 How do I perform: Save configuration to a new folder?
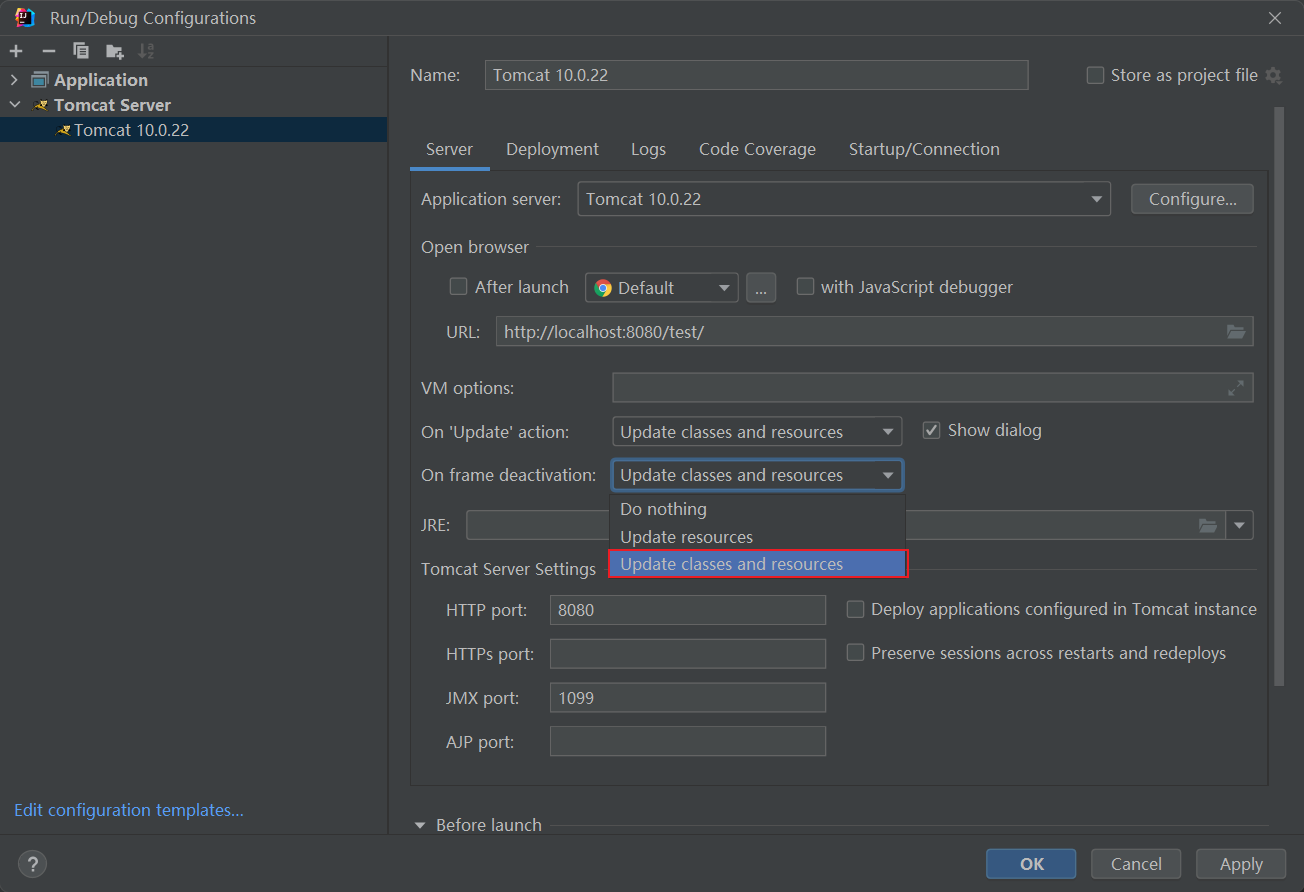click(114, 51)
